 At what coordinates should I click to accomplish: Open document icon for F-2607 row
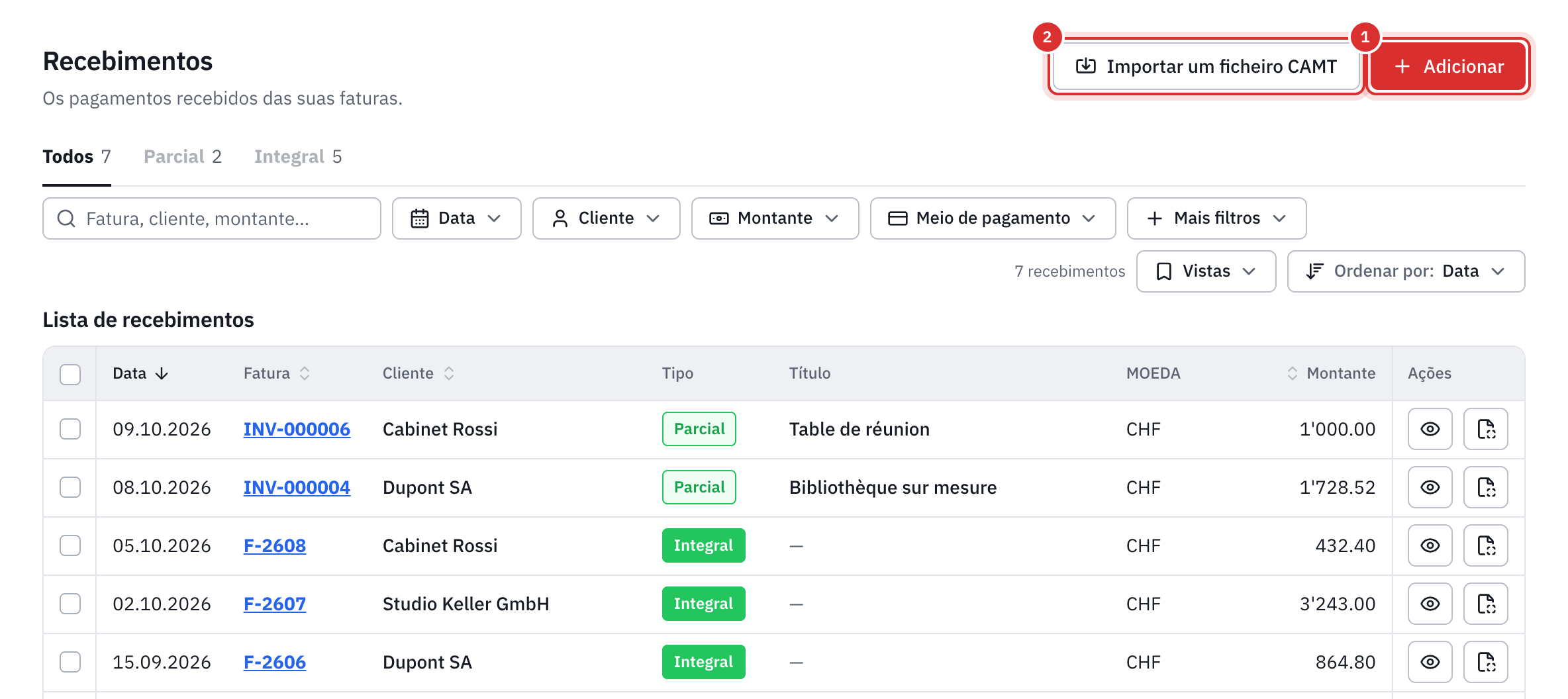[1486, 604]
